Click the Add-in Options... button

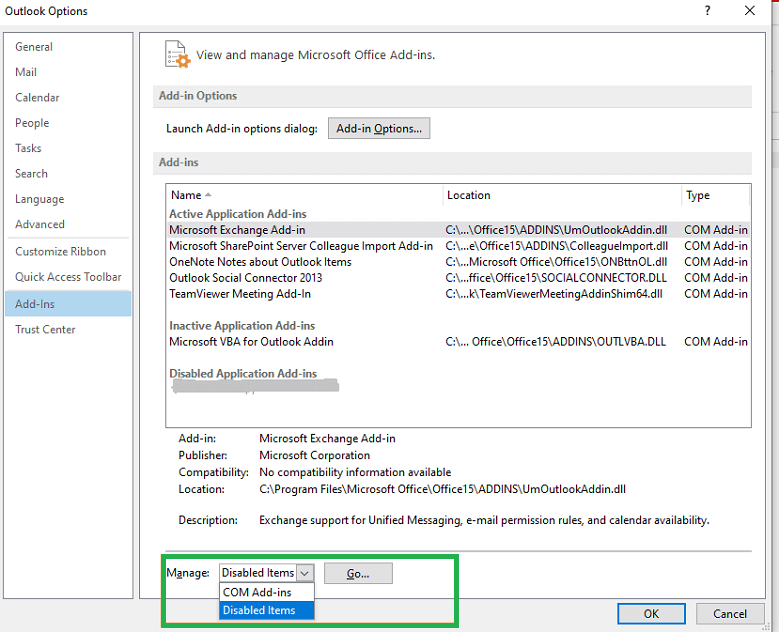click(379, 128)
